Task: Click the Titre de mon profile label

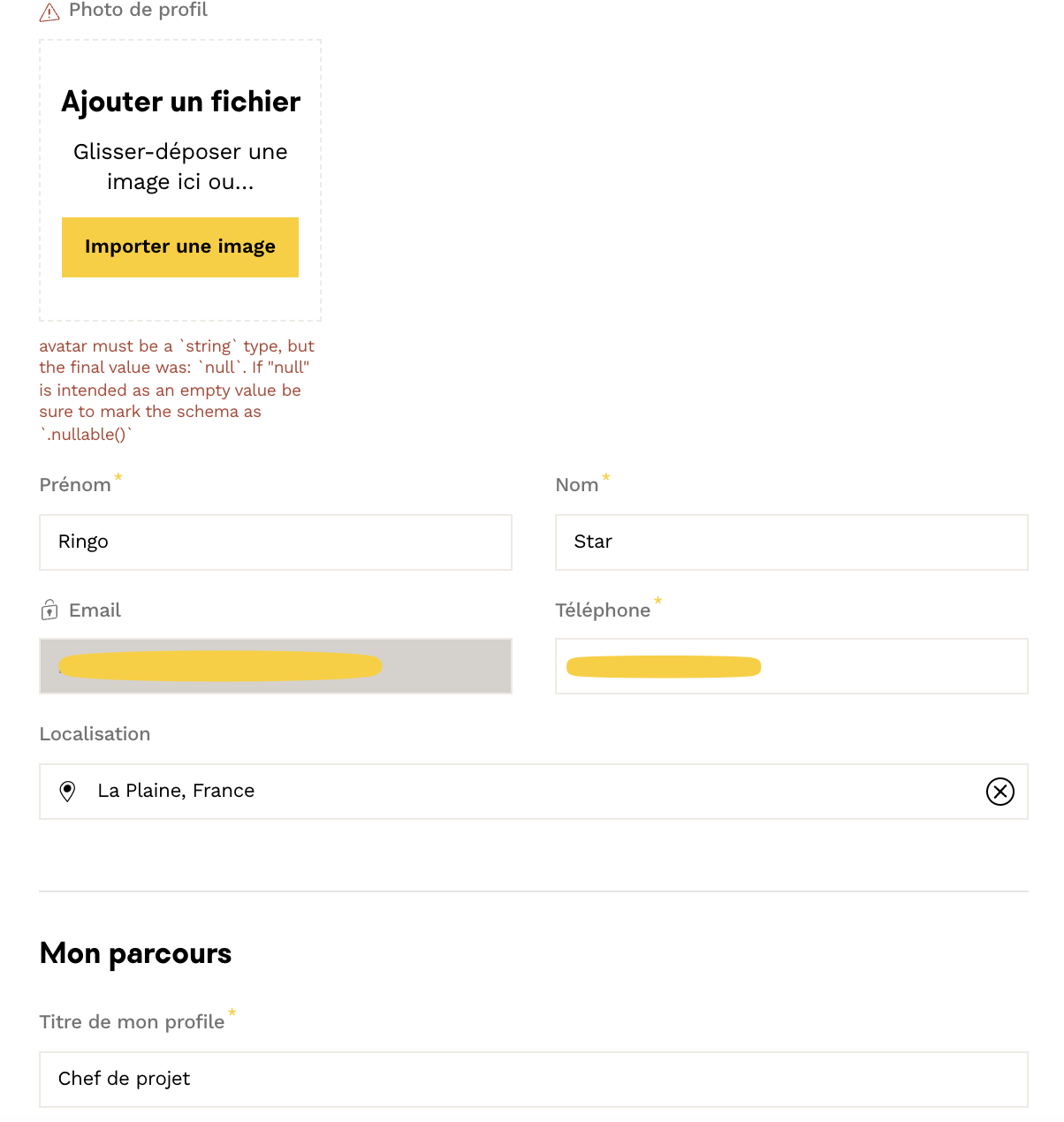Action: (132, 1022)
